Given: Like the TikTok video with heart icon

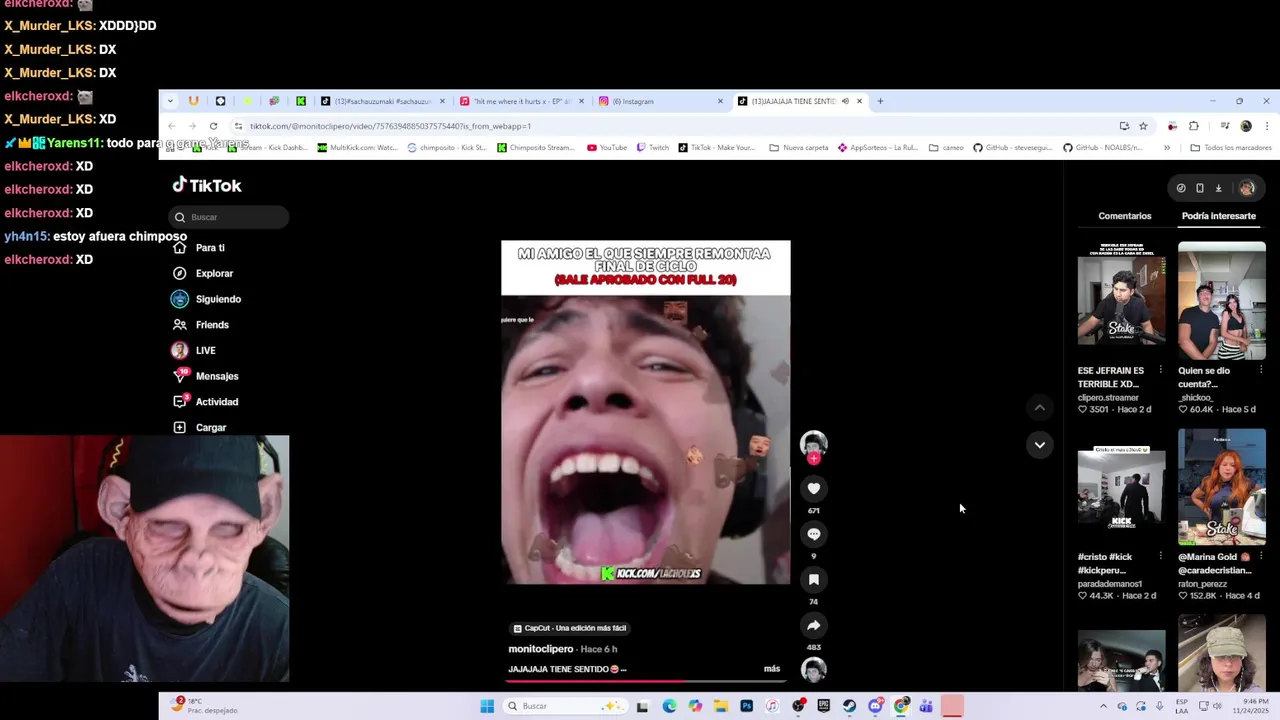Looking at the screenshot, I should point(813,488).
